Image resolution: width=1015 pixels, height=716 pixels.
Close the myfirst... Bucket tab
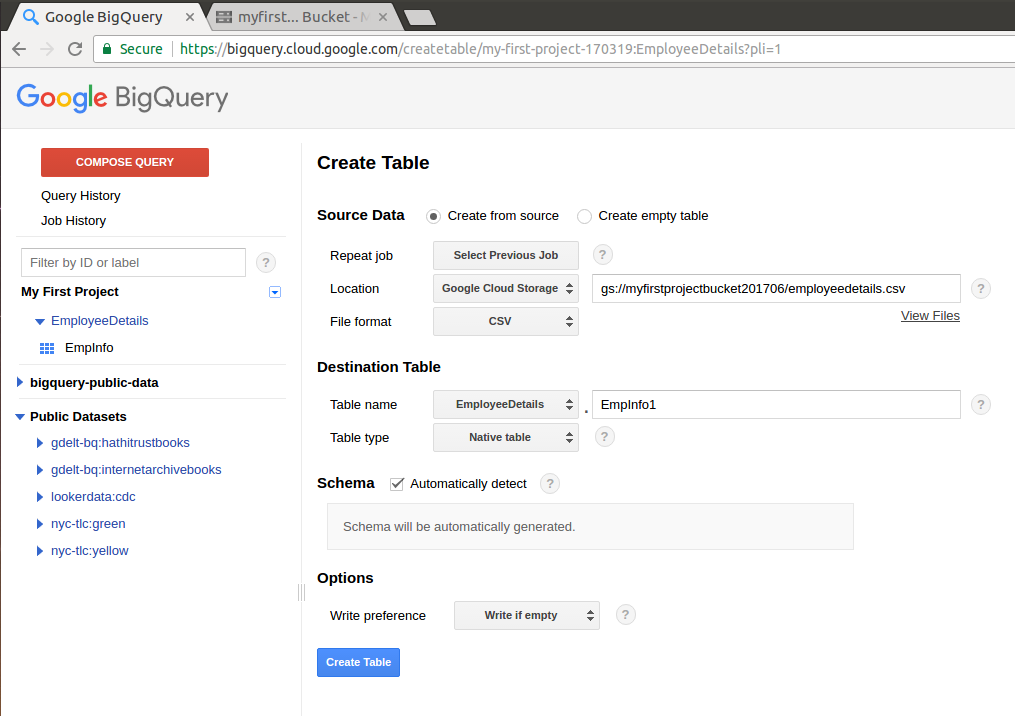383,17
